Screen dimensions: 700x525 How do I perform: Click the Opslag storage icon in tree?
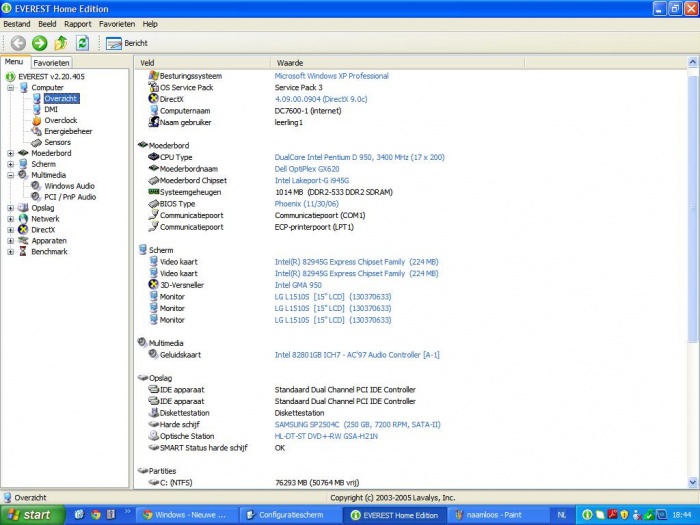(x=23, y=208)
